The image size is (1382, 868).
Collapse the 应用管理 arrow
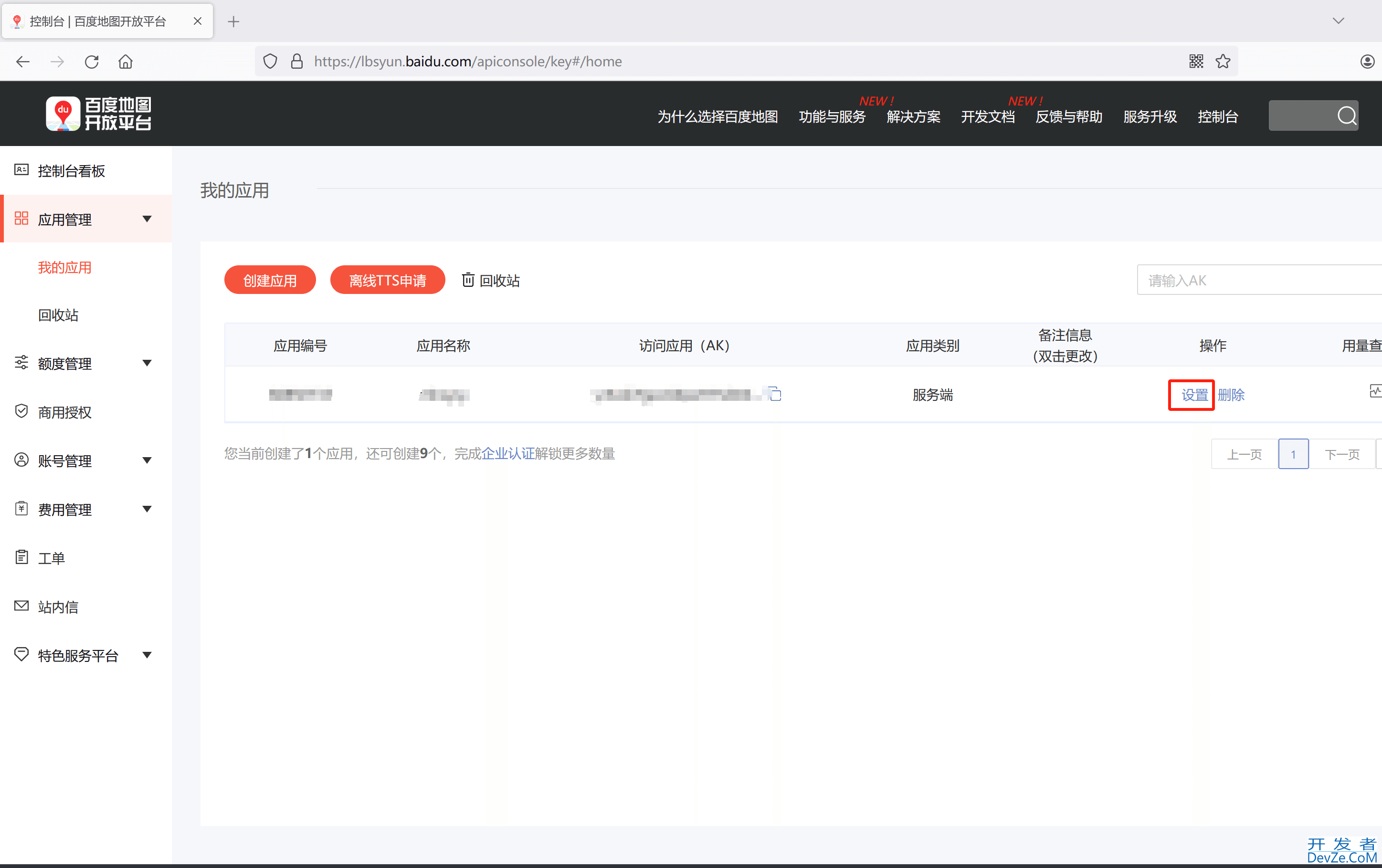[x=147, y=219]
